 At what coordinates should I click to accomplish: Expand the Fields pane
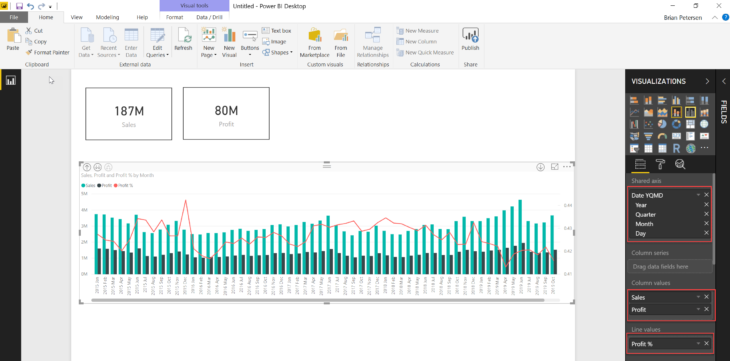click(x=723, y=81)
